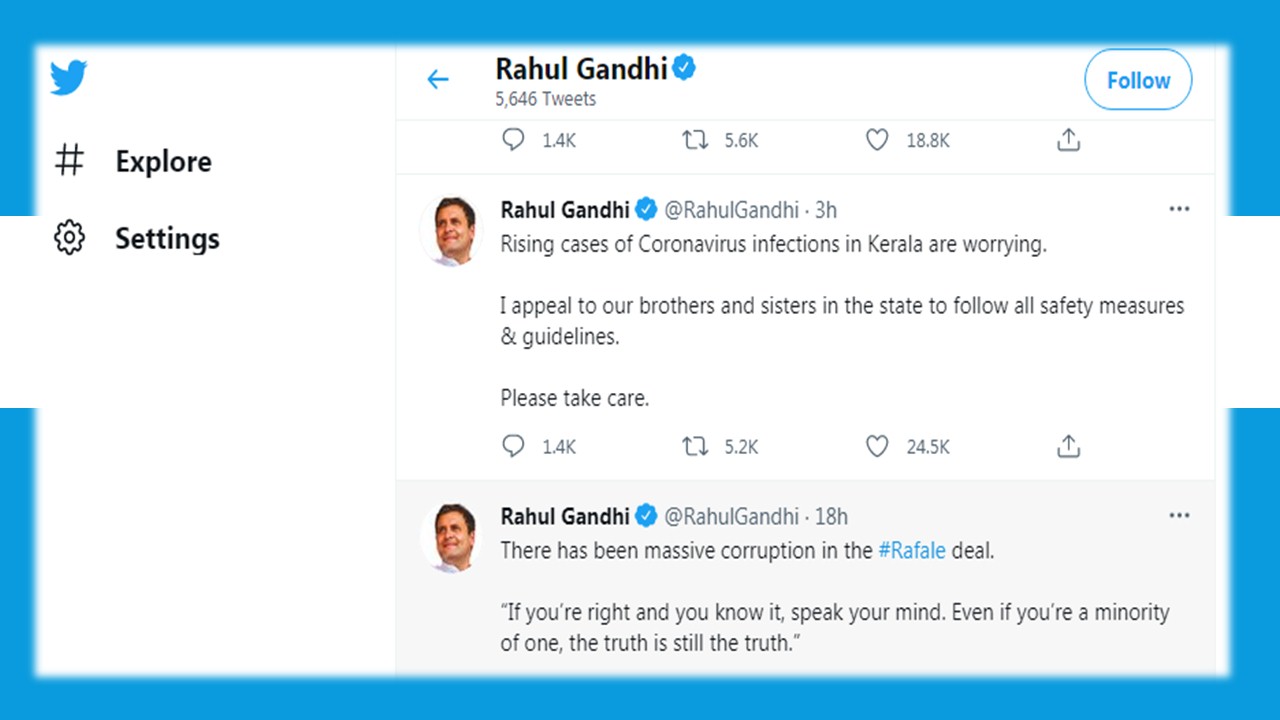Click the Twitter bird logo
This screenshot has width=1280, height=720.
coord(67,77)
